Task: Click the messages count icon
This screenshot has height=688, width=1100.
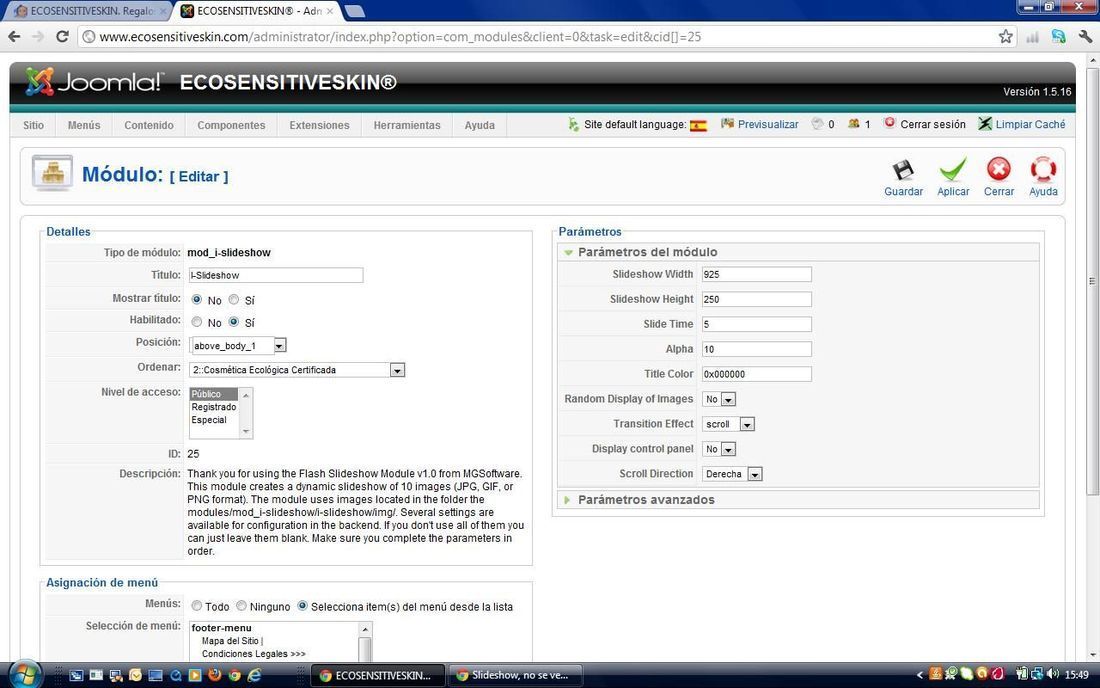Action: point(817,123)
